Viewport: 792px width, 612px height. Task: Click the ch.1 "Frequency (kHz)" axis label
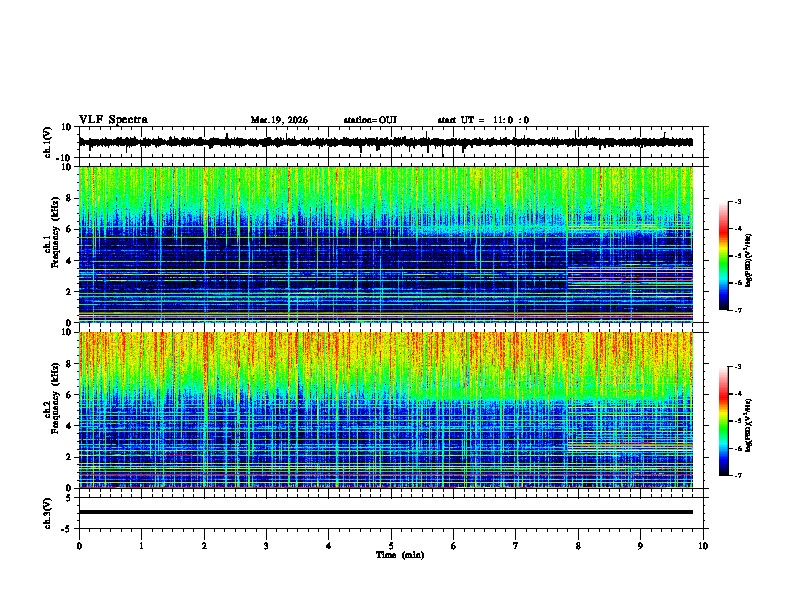click(x=55, y=232)
